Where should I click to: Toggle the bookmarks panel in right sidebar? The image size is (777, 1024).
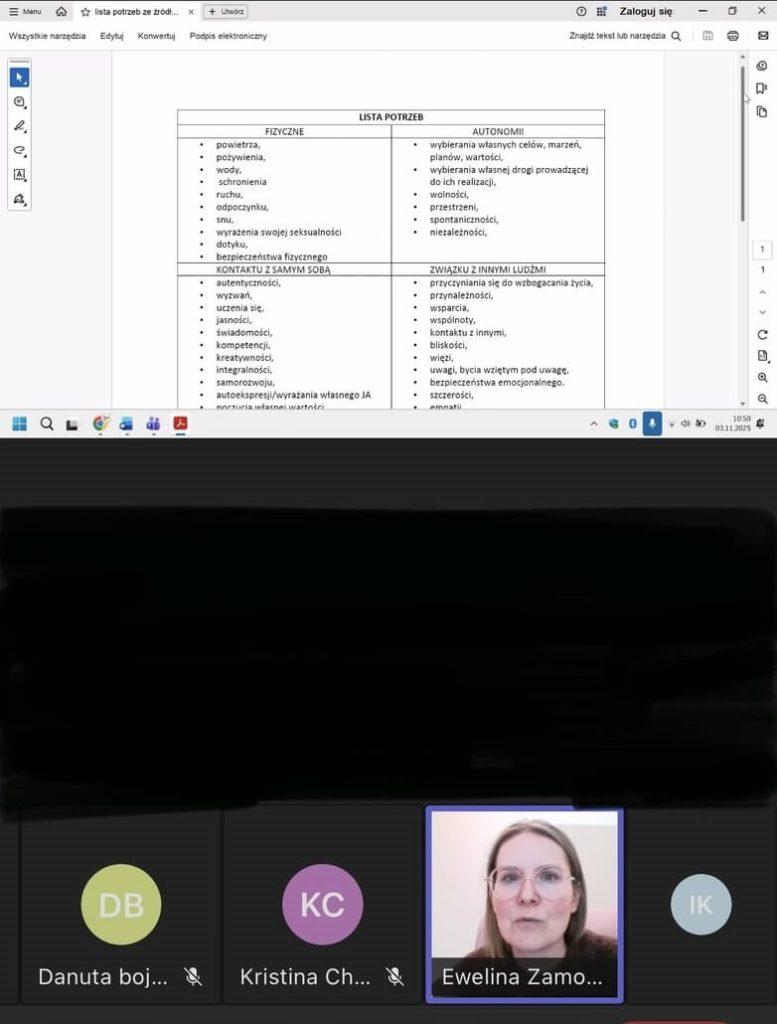(762, 89)
